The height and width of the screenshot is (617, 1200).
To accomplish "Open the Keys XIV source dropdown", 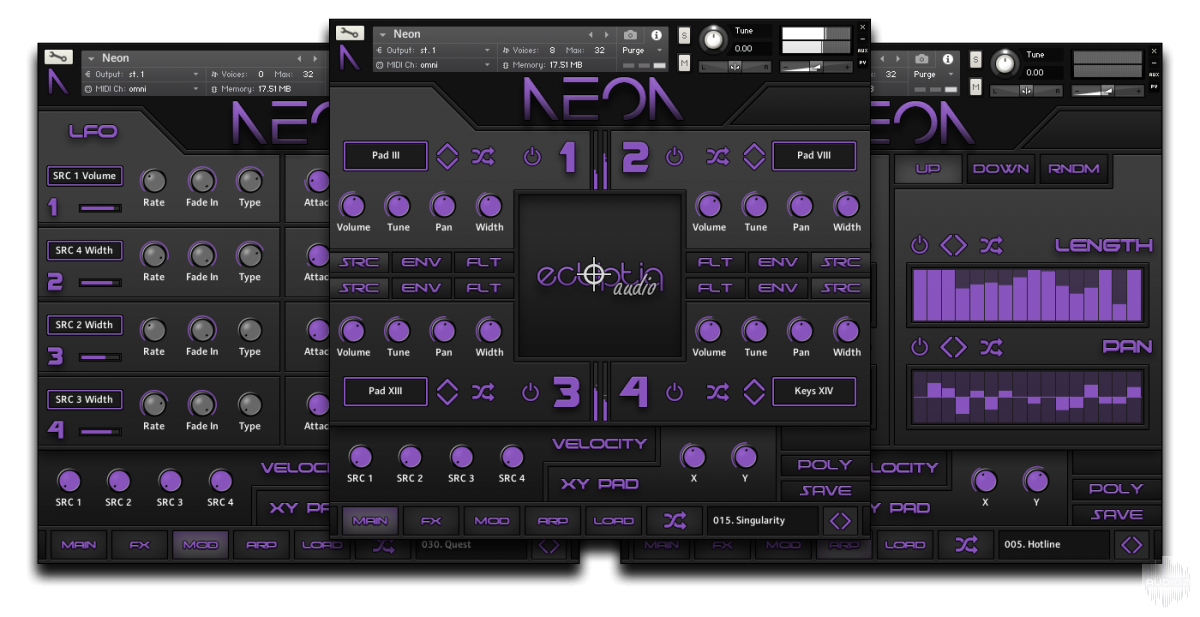I will tap(814, 391).
